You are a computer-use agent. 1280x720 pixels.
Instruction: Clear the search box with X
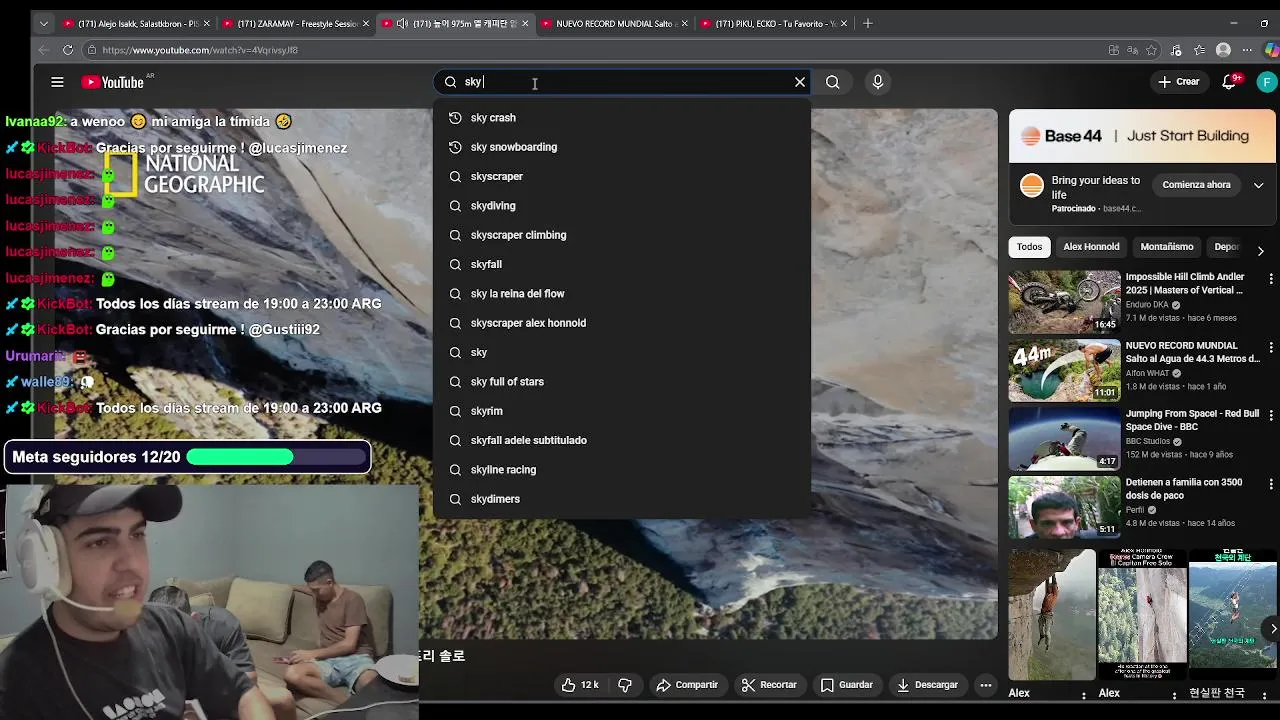click(800, 82)
